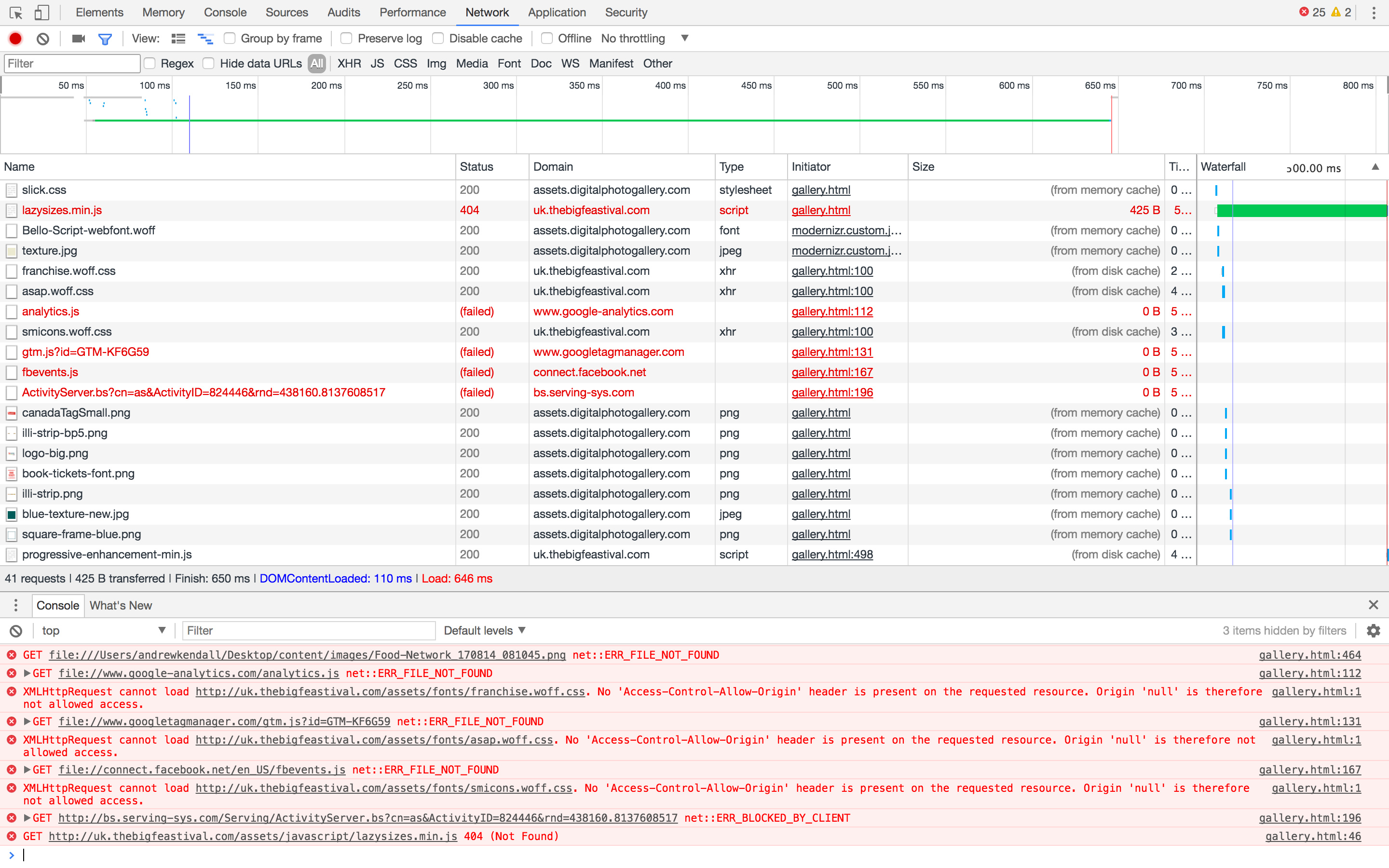
Task: Select the progressive-enhancement-min.js request
Action: point(598,555)
